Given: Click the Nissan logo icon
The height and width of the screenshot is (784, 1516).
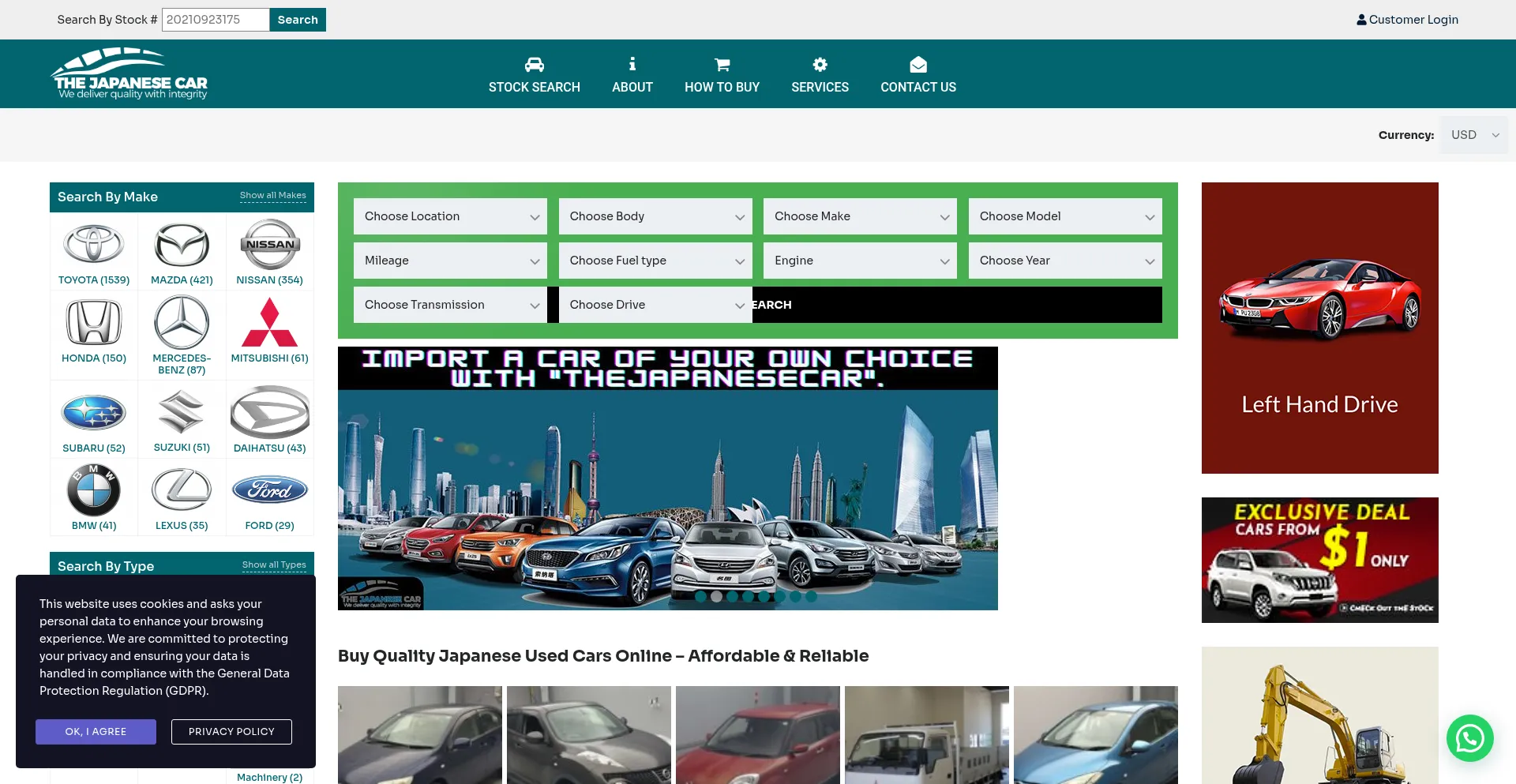Looking at the screenshot, I should pyautogui.click(x=270, y=244).
